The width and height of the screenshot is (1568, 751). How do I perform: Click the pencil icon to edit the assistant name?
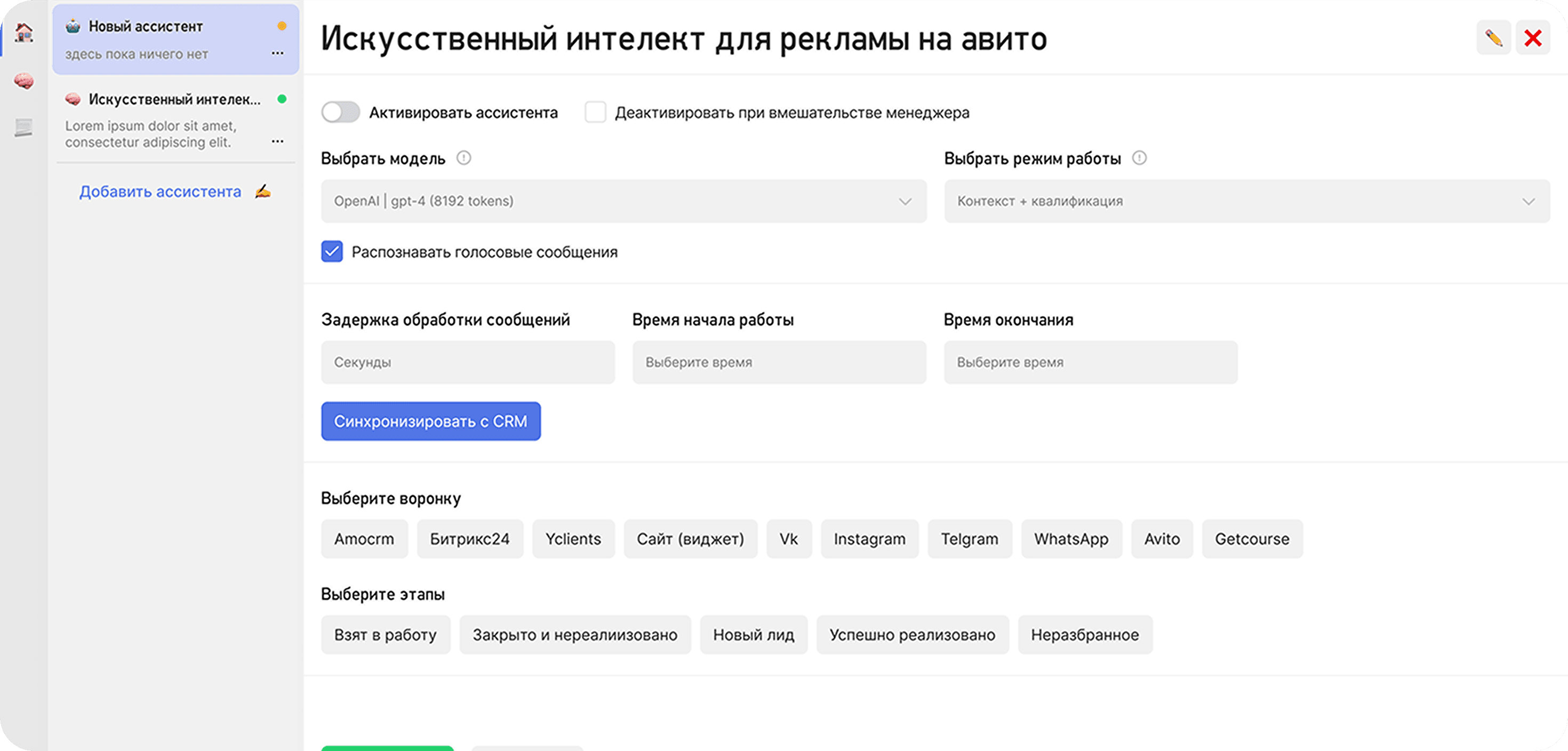(x=1493, y=37)
